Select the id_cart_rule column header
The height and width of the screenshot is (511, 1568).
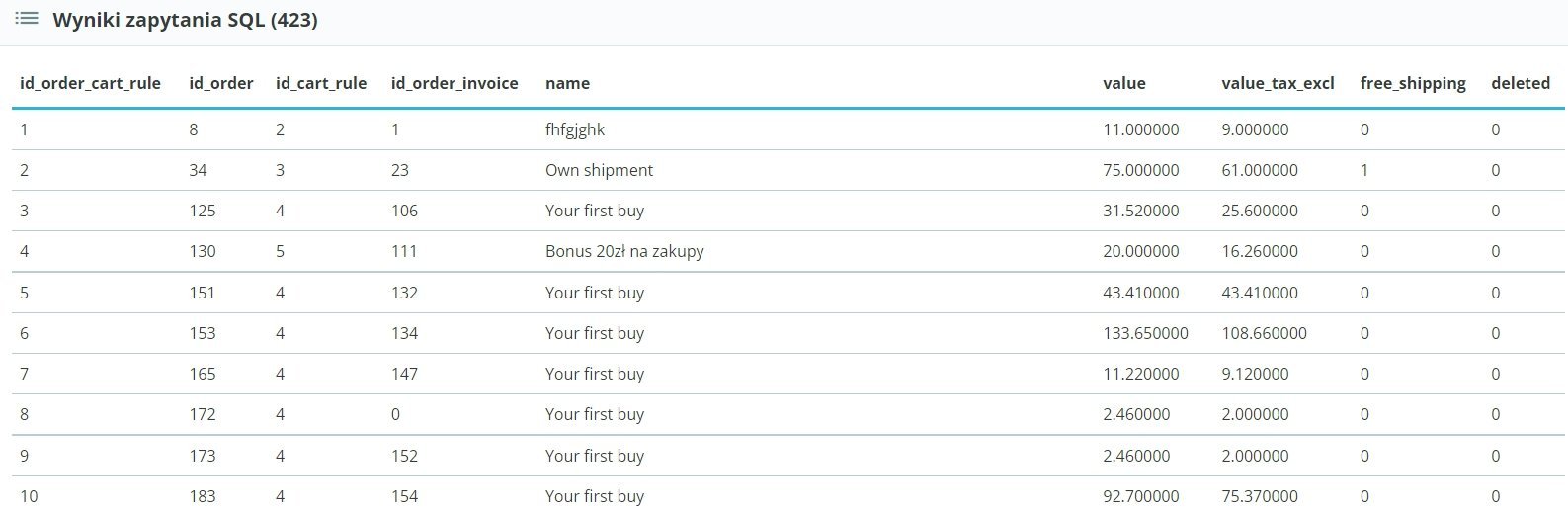[x=321, y=83]
